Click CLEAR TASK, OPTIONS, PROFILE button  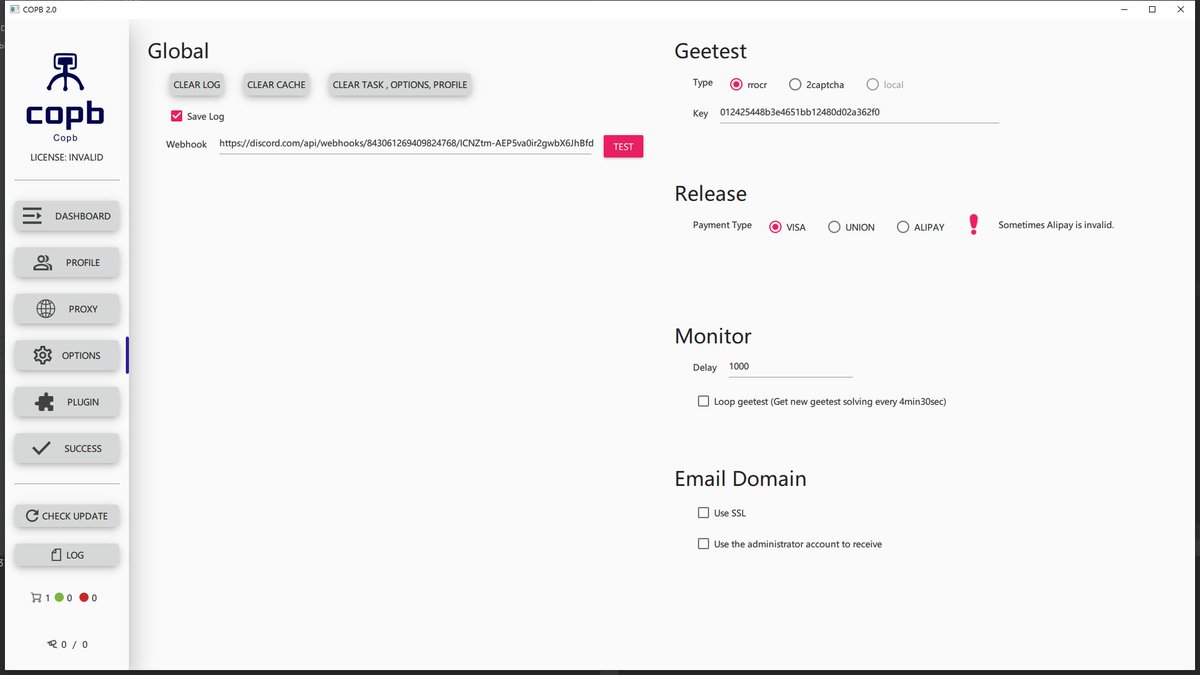click(400, 85)
